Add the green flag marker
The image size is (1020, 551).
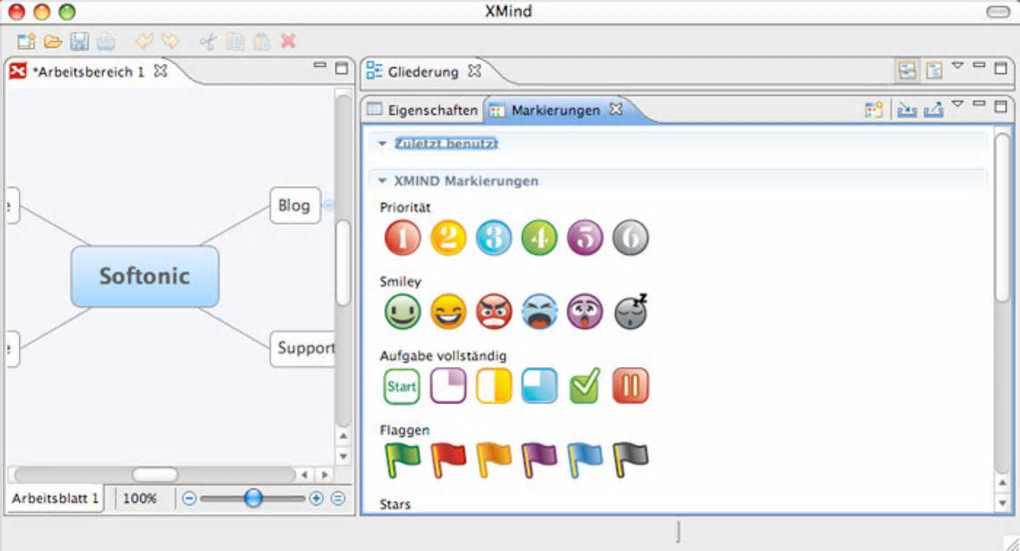403,460
